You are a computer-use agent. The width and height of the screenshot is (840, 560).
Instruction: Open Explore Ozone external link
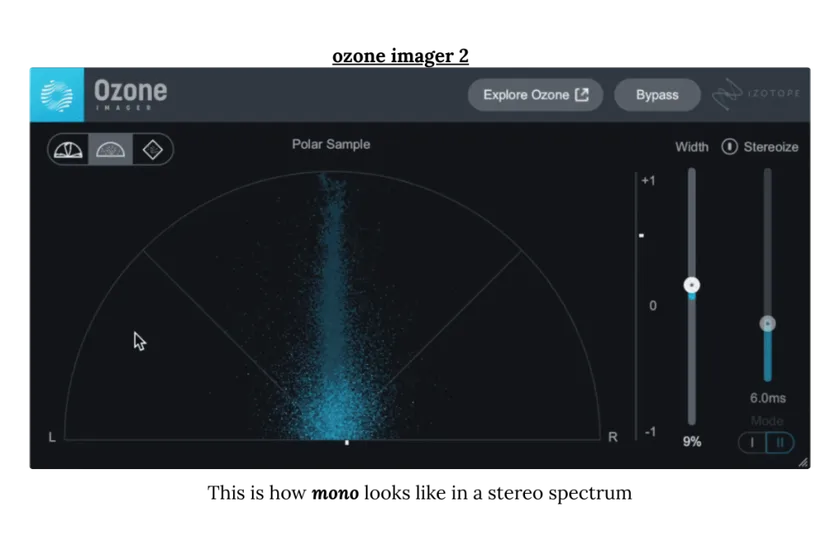coord(535,95)
